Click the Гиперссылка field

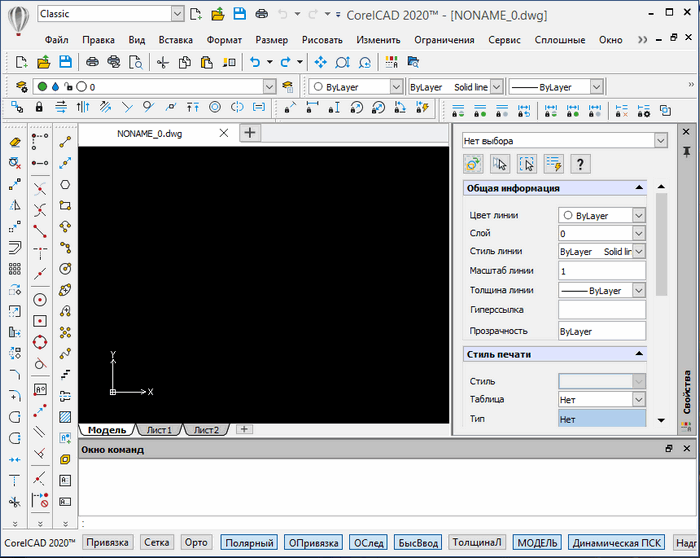tap(601, 309)
